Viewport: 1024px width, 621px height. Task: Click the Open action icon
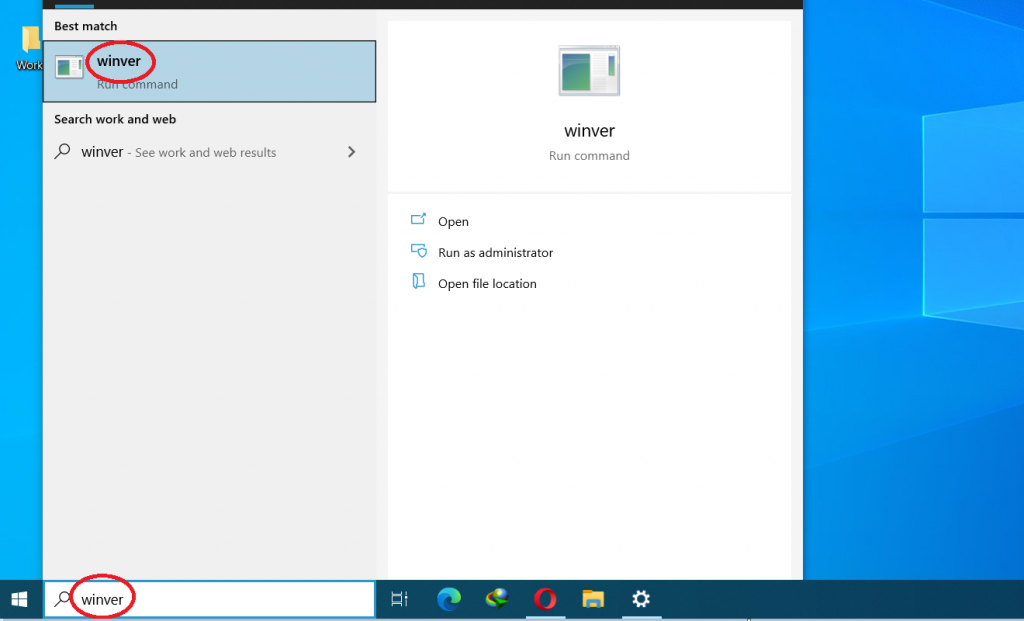coord(418,219)
